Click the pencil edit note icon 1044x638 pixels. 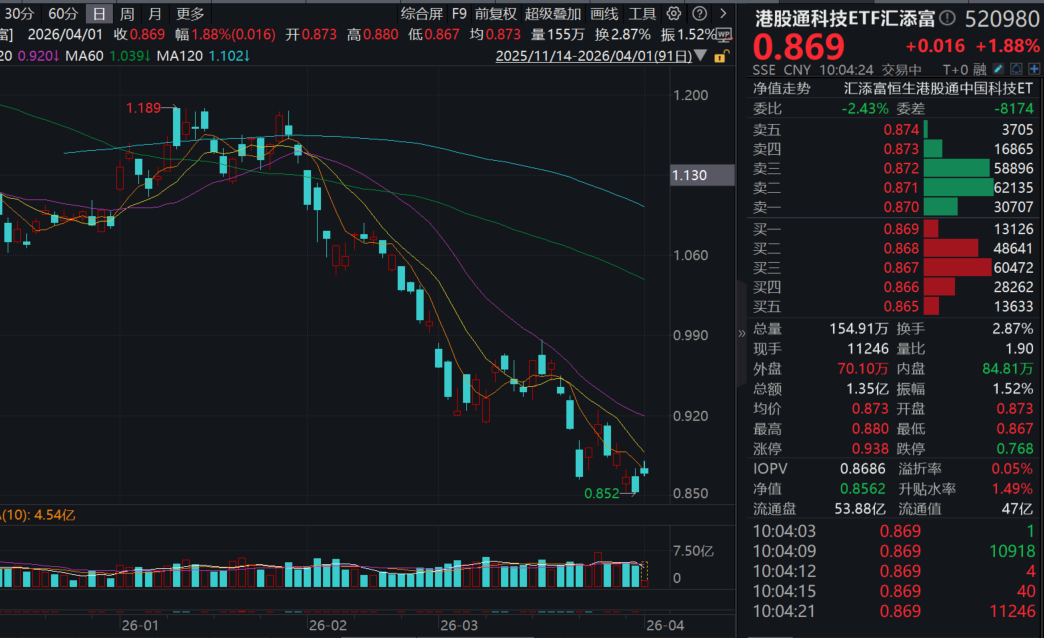[x=998, y=69]
